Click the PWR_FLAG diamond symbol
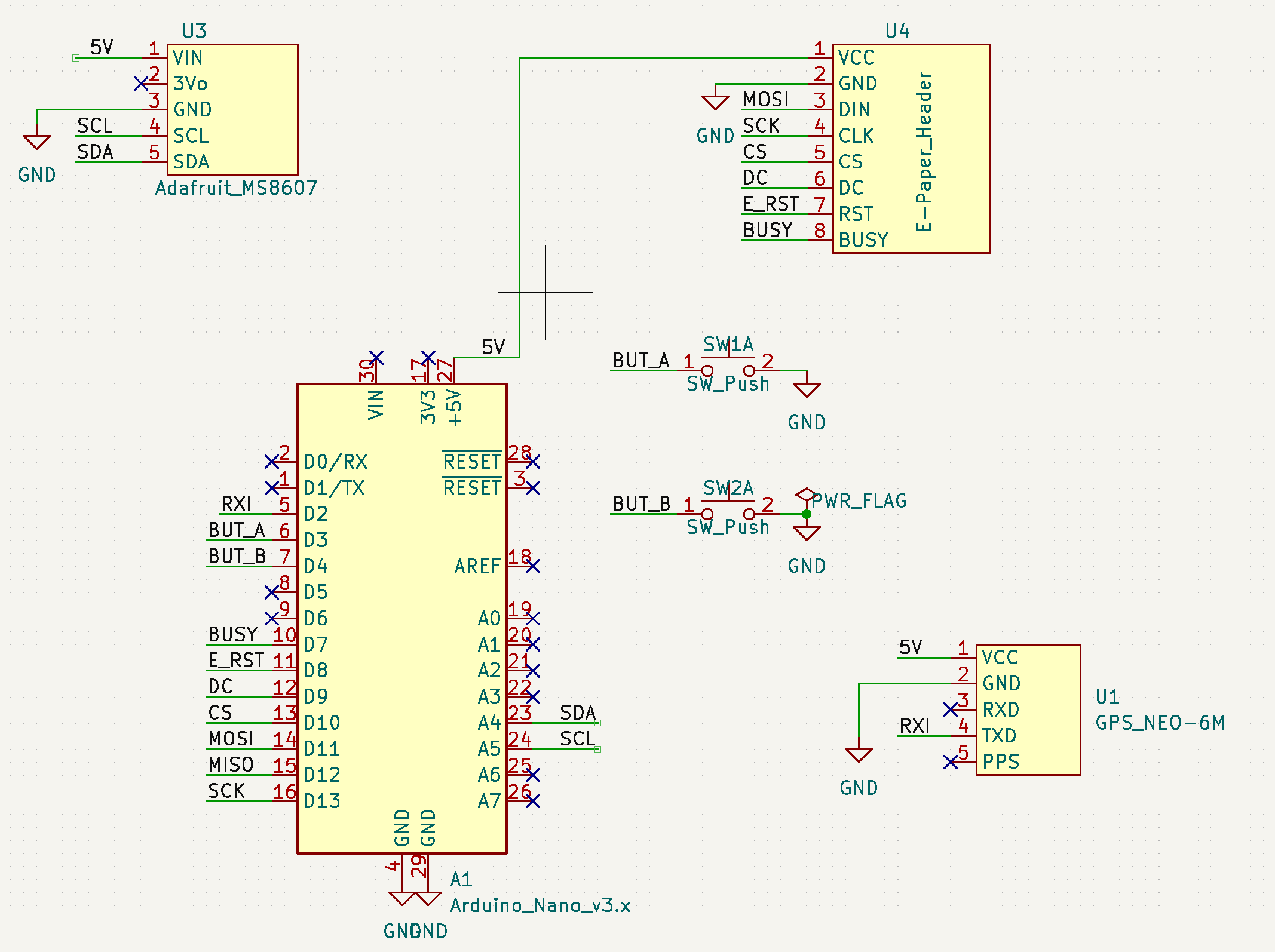The width and height of the screenshot is (1275, 952). pos(806,495)
